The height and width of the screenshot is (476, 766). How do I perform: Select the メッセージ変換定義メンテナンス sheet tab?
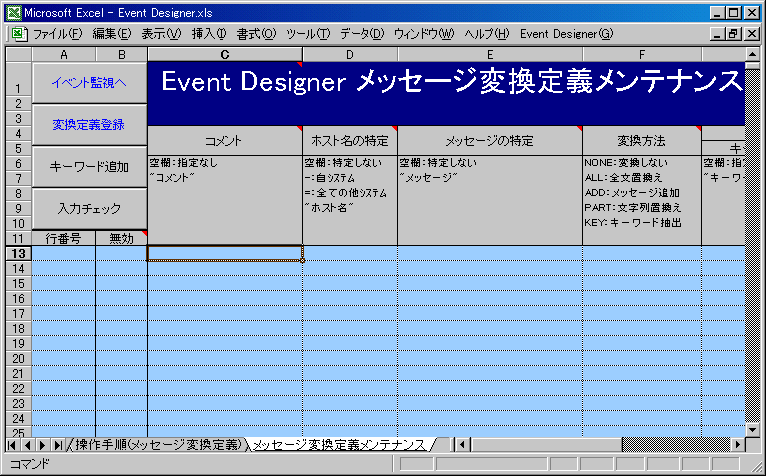(339, 444)
